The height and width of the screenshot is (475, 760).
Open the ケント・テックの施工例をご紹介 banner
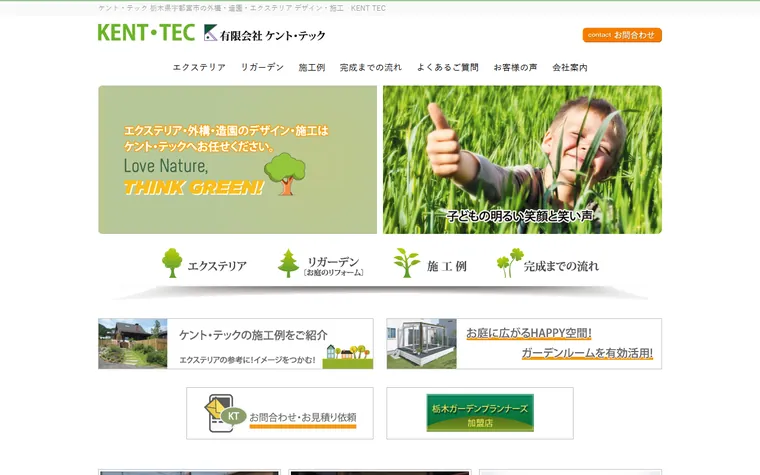(x=236, y=344)
